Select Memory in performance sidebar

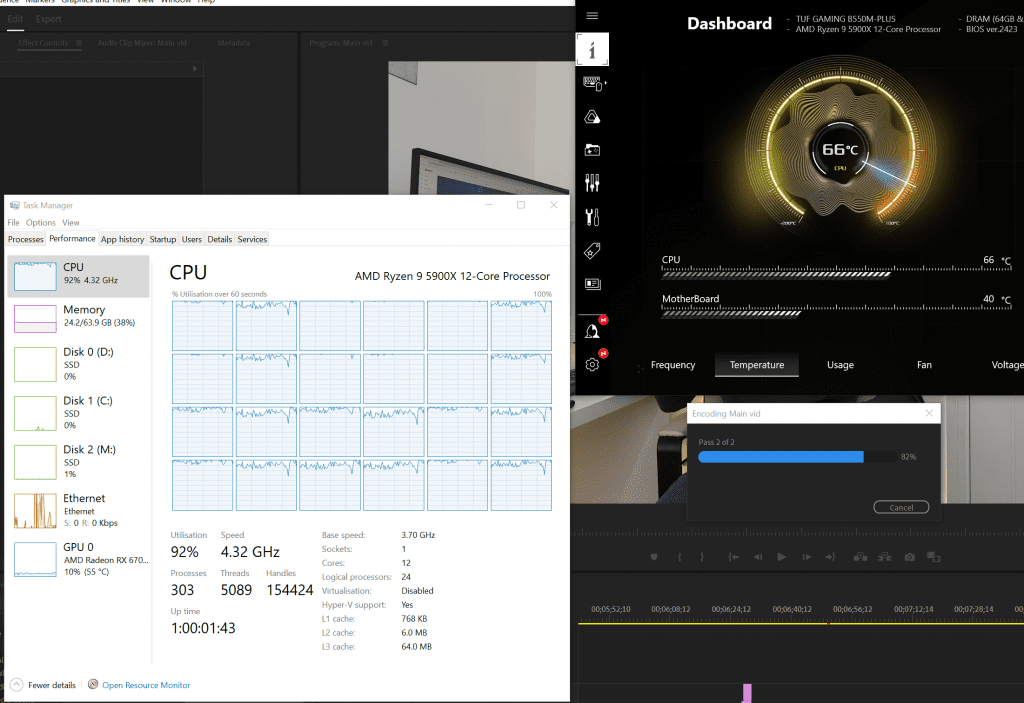[79, 318]
